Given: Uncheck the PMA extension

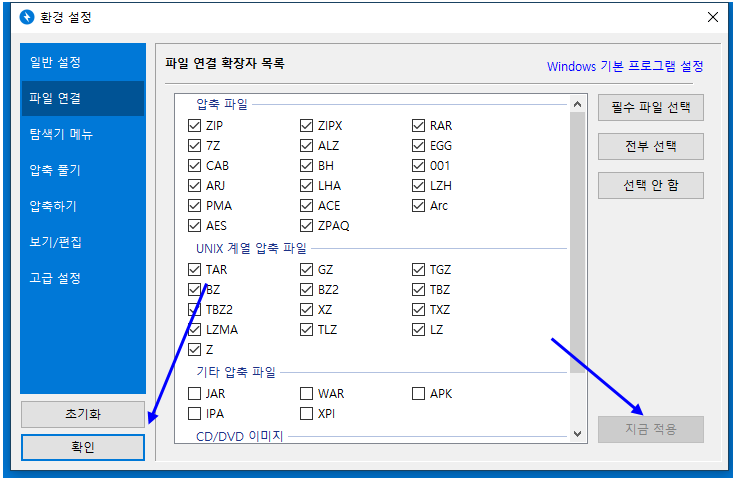Looking at the screenshot, I should coord(194,206).
